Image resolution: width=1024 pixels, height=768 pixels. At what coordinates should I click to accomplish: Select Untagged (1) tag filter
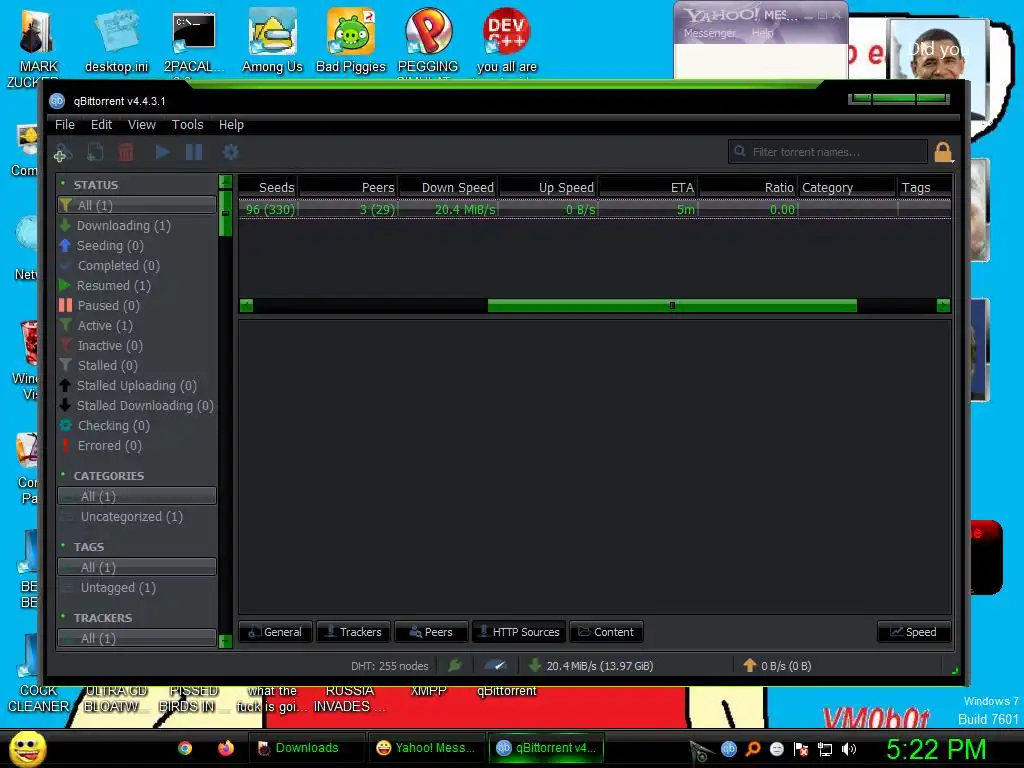click(136, 588)
